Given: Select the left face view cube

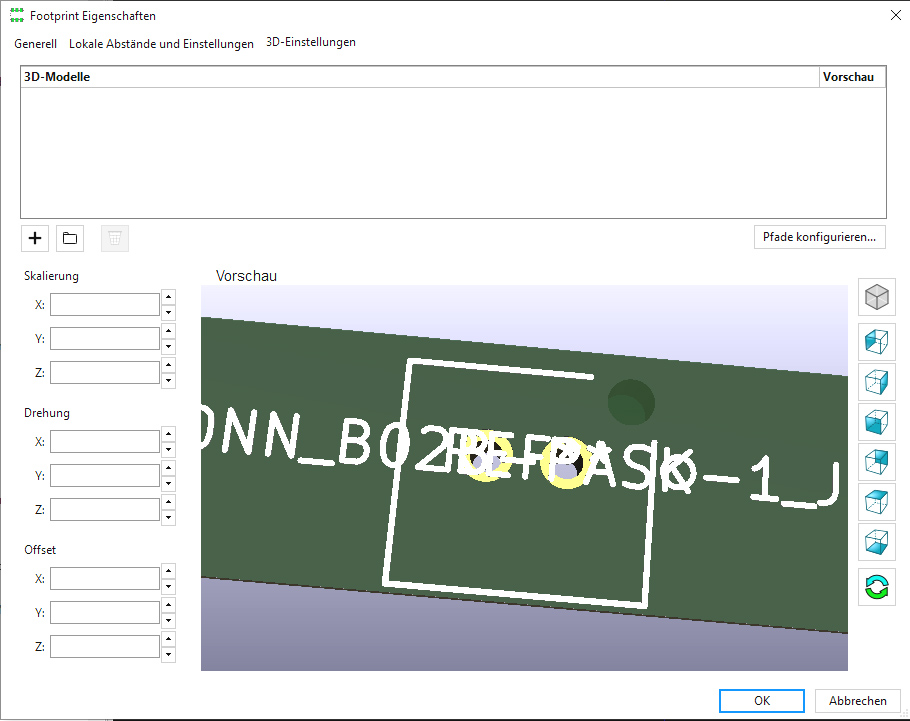Looking at the screenshot, I should click(876, 342).
